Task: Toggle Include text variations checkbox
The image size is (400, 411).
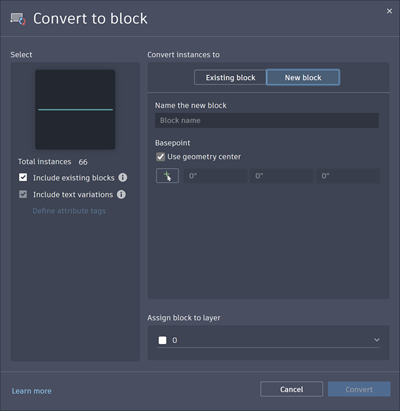Action: pyautogui.click(x=23, y=194)
